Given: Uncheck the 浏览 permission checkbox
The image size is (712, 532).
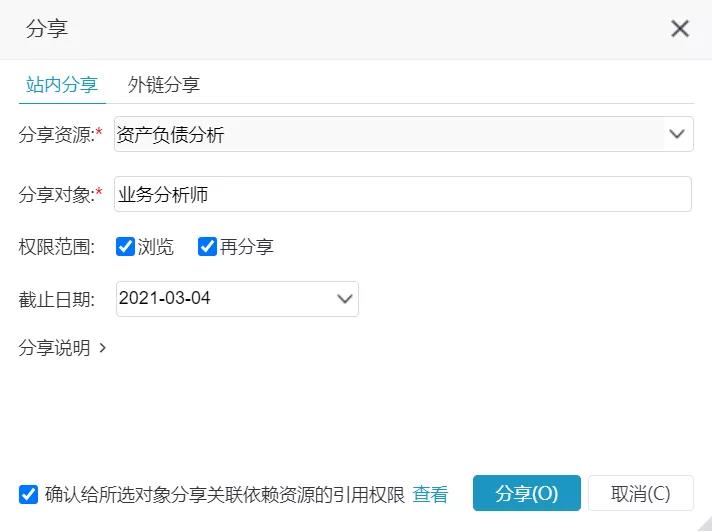Looking at the screenshot, I should click(x=126, y=247).
